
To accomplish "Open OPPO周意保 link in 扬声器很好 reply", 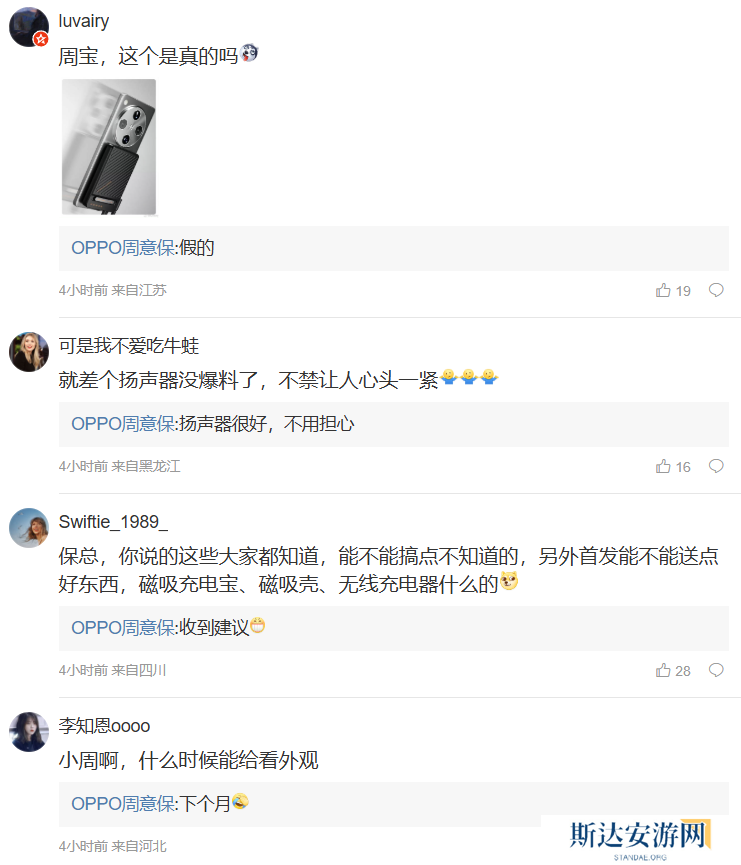I will (x=122, y=424).
